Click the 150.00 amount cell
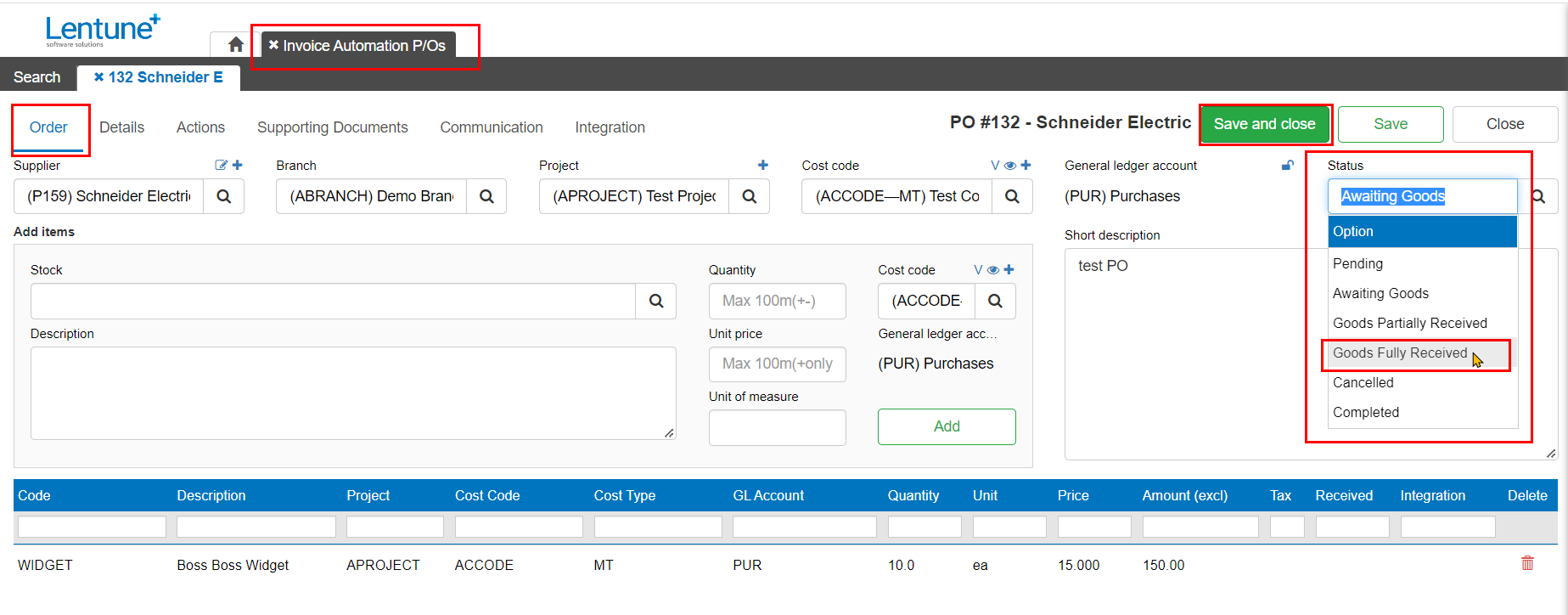The width and height of the screenshot is (1568, 615). 1163,565
